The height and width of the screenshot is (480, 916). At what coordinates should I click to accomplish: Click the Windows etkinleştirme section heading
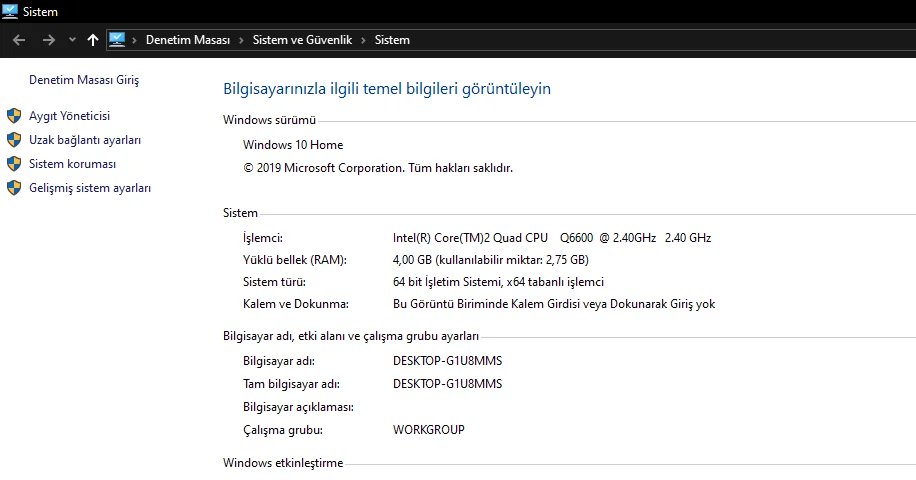(x=283, y=463)
